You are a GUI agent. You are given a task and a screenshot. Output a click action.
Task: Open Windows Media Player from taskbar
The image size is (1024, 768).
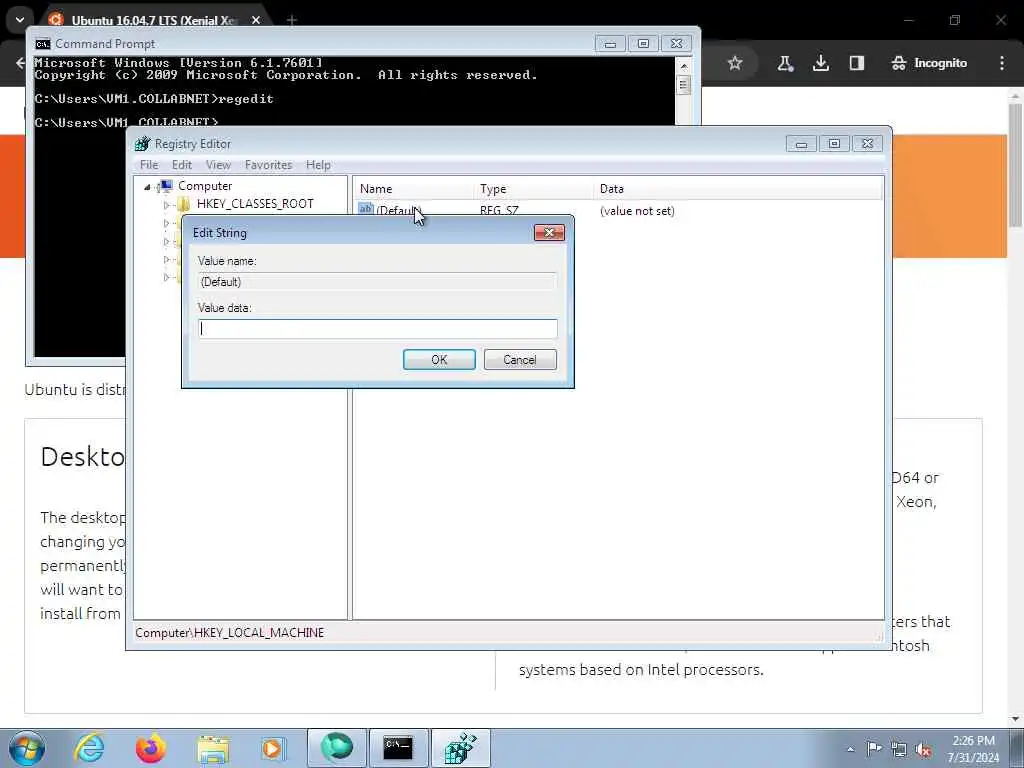273,748
